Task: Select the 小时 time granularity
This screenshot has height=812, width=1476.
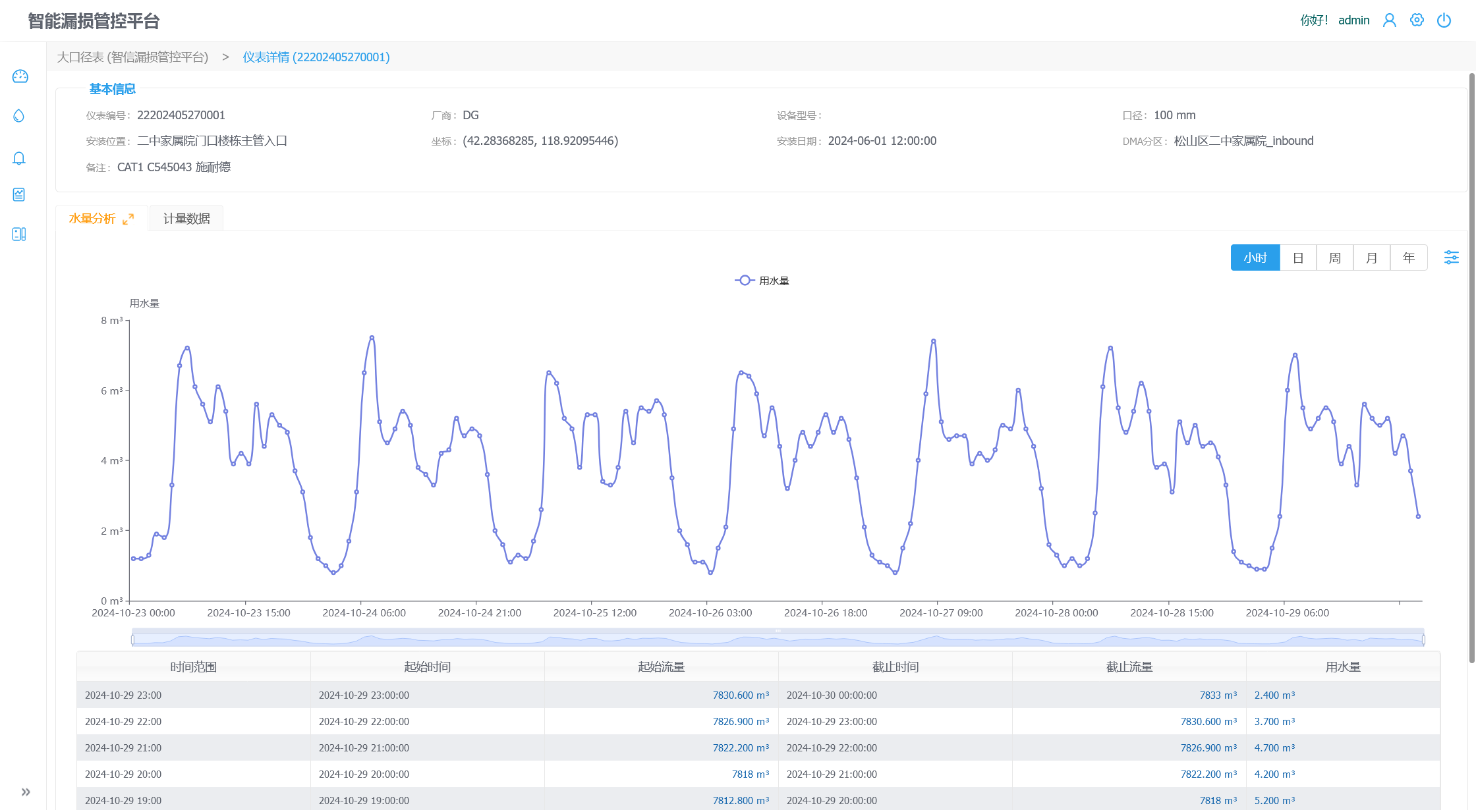Action: click(x=1255, y=257)
